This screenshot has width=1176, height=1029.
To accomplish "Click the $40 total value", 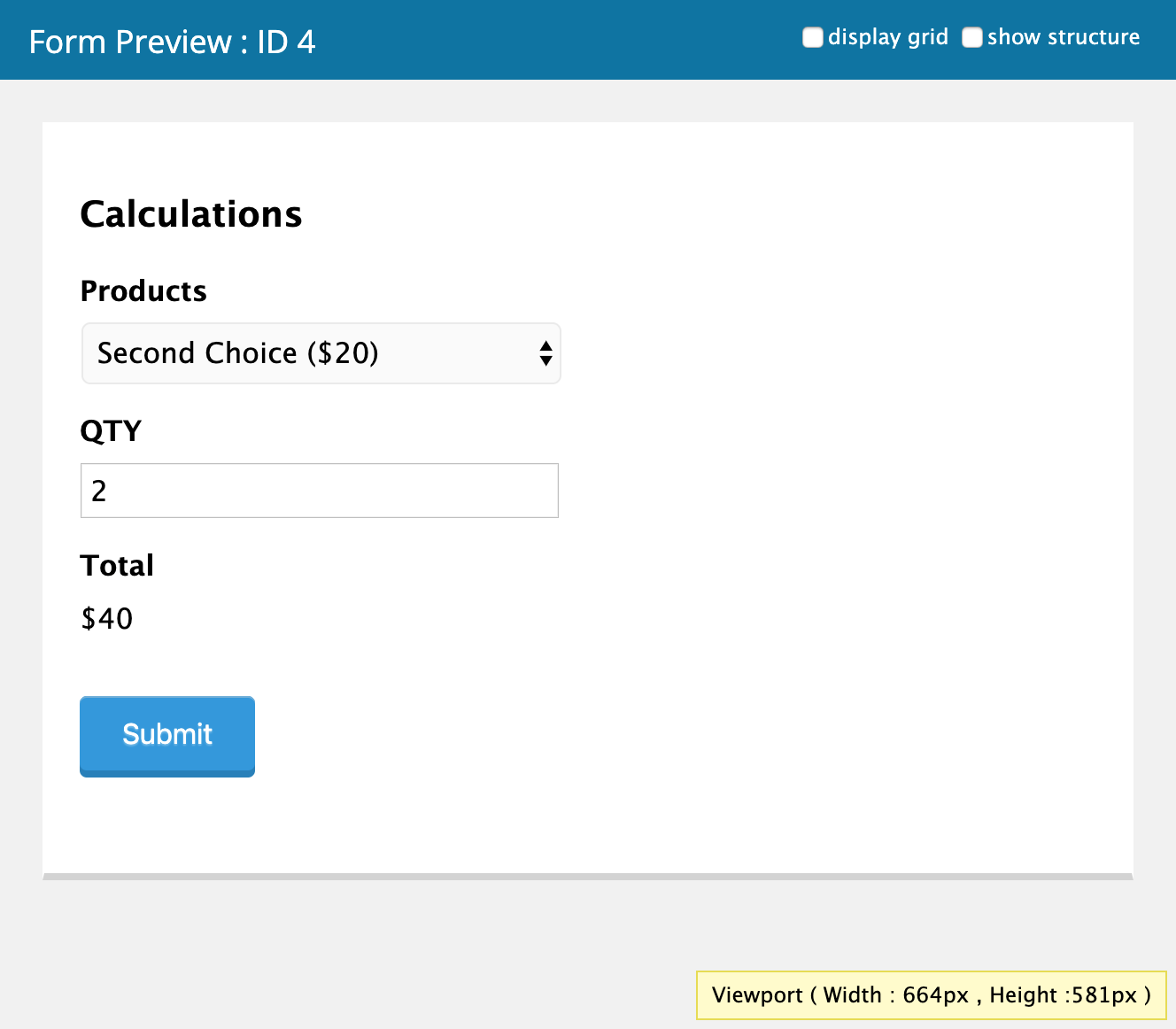I will point(107,619).
